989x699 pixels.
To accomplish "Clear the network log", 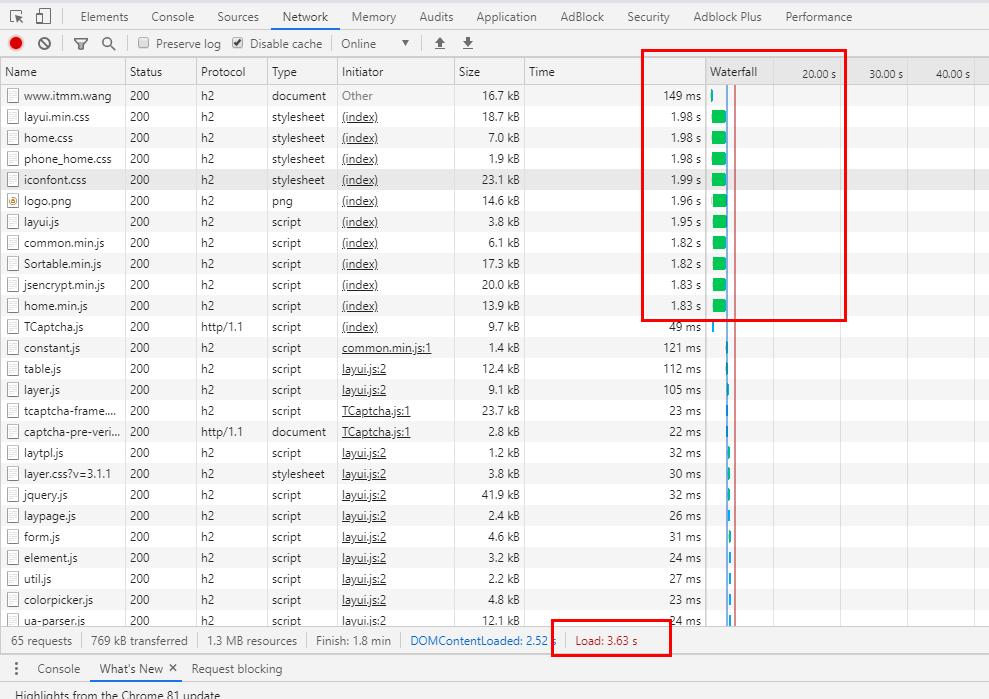I will click(x=44, y=44).
